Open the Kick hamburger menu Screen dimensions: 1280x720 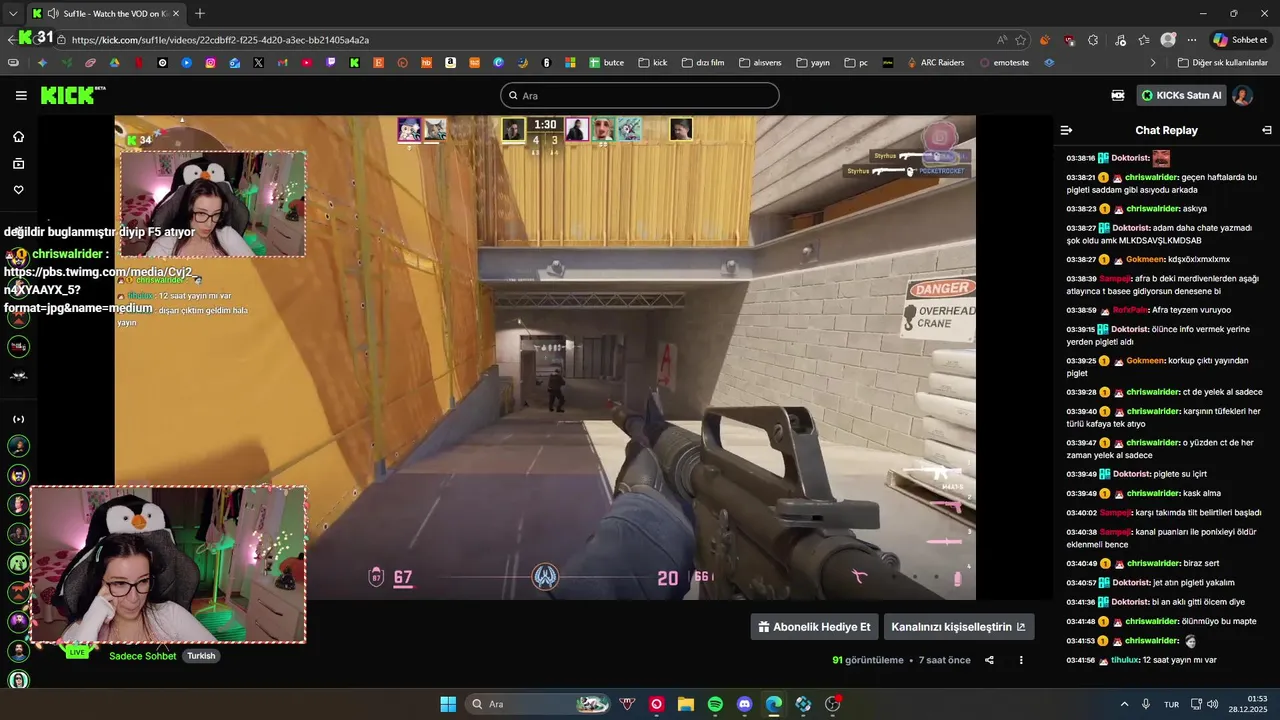(21, 96)
